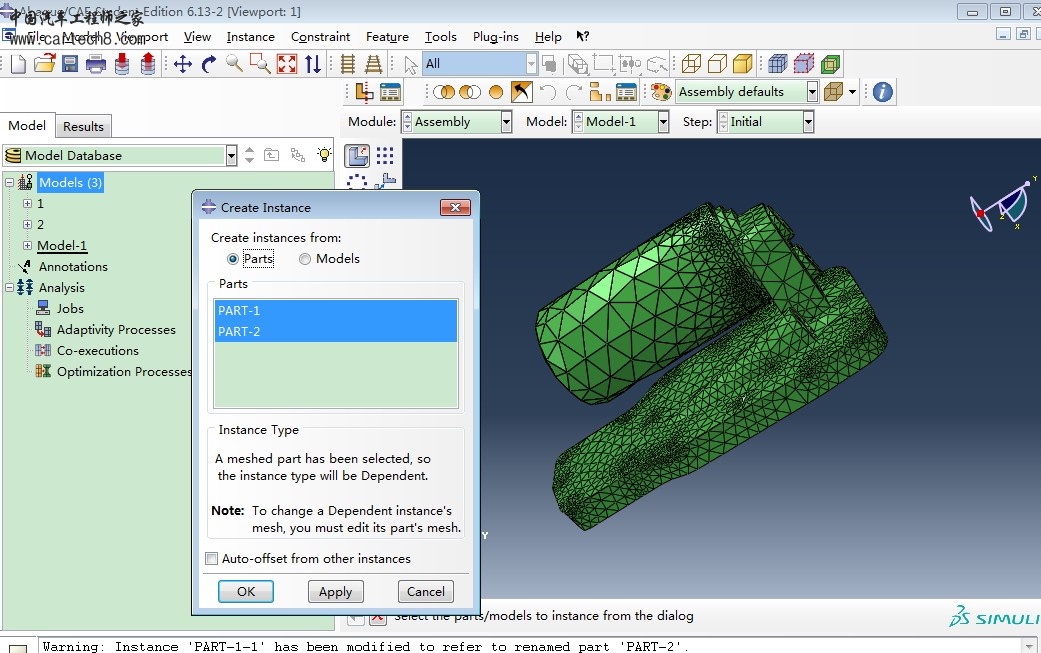The image size is (1041, 653).
Task: Click the Auto-Fit View icon
Action: [x=287, y=64]
